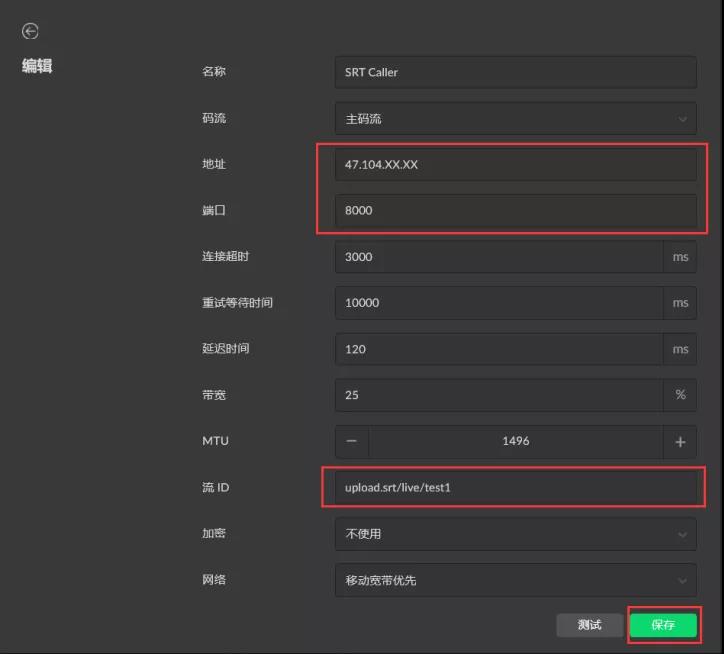Click the 保存 save button
The height and width of the screenshot is (654, 724).
(x=663, y=625)
